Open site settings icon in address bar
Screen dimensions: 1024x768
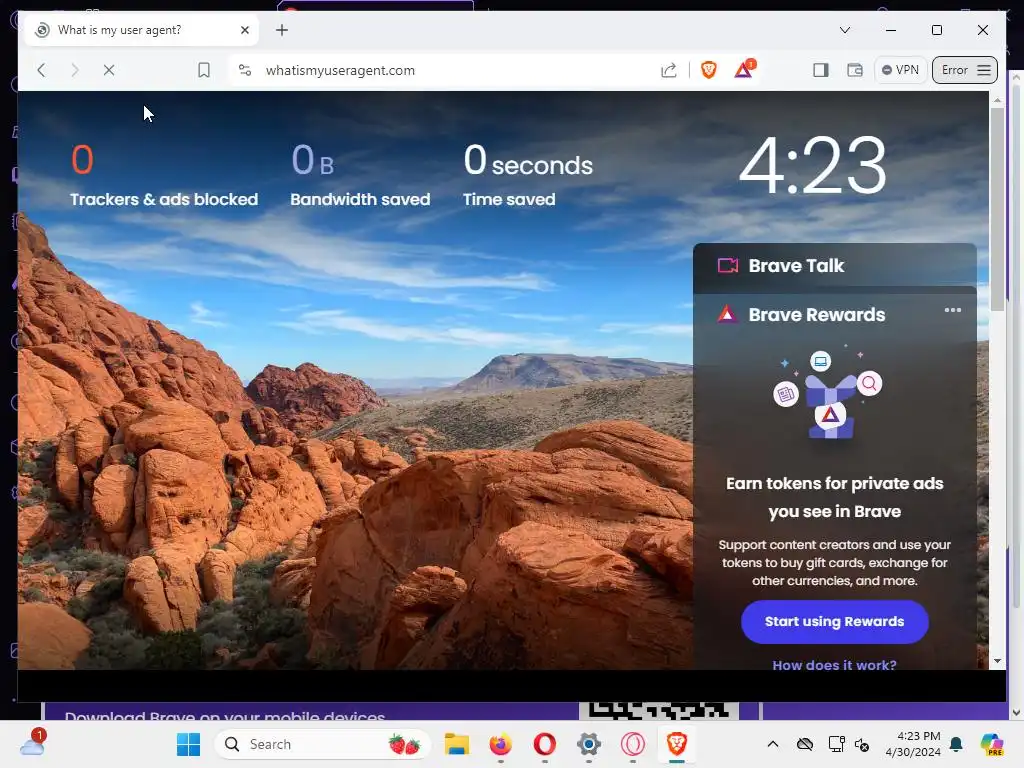[x=245, y=70]
